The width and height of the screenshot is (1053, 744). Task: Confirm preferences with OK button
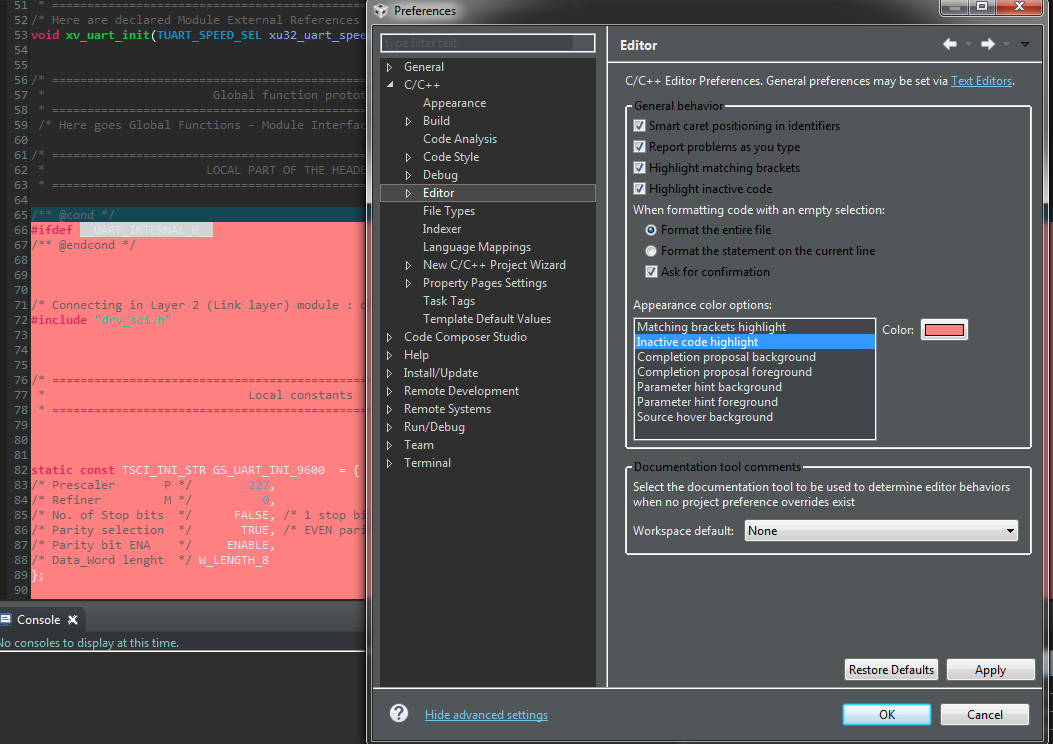[x=886, y=714]
